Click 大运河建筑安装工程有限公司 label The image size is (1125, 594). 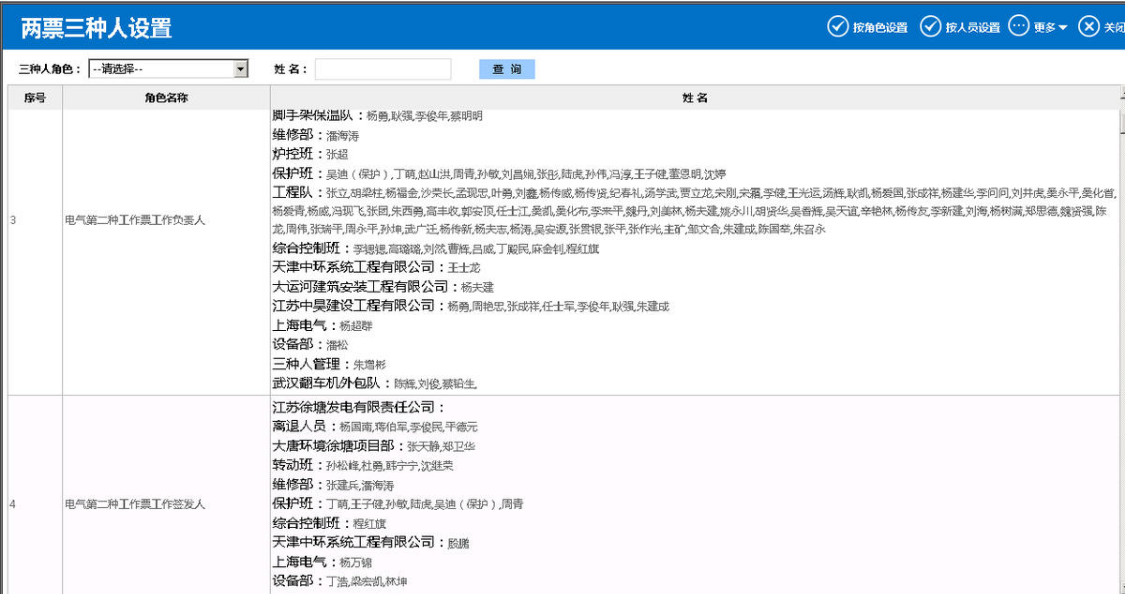(x=360, y=287)
